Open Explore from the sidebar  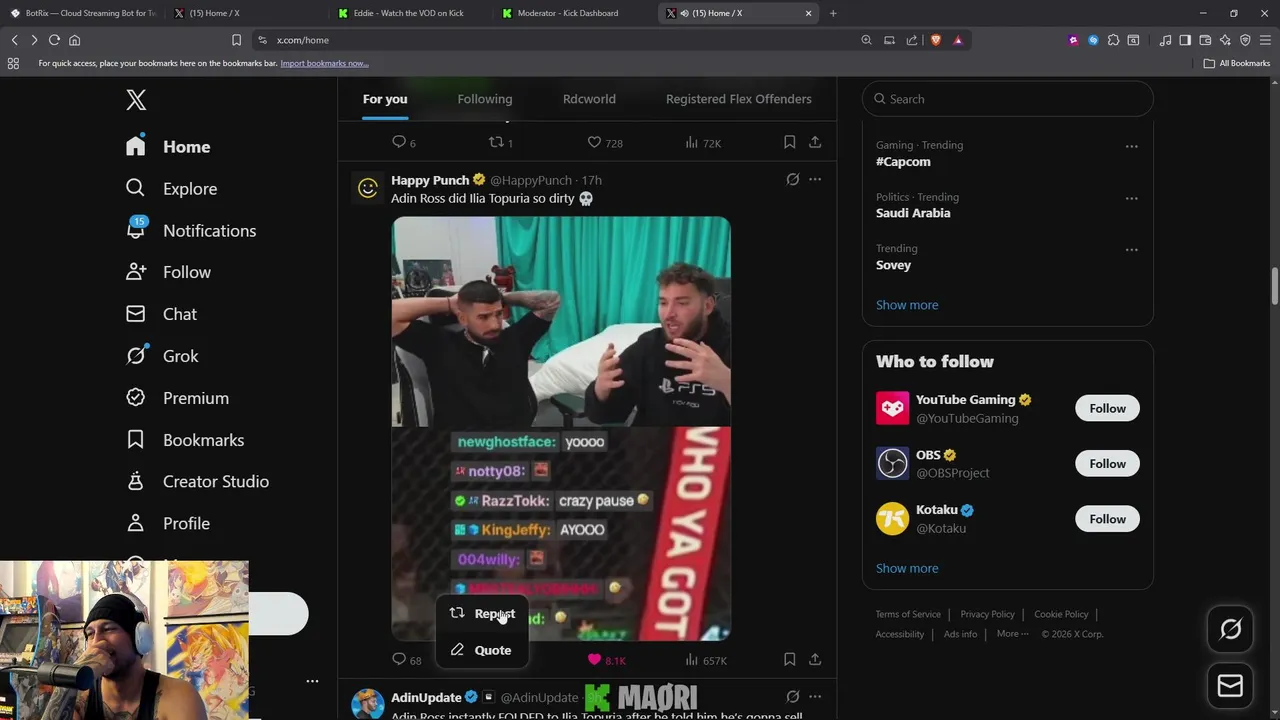(x=171, y=188)
